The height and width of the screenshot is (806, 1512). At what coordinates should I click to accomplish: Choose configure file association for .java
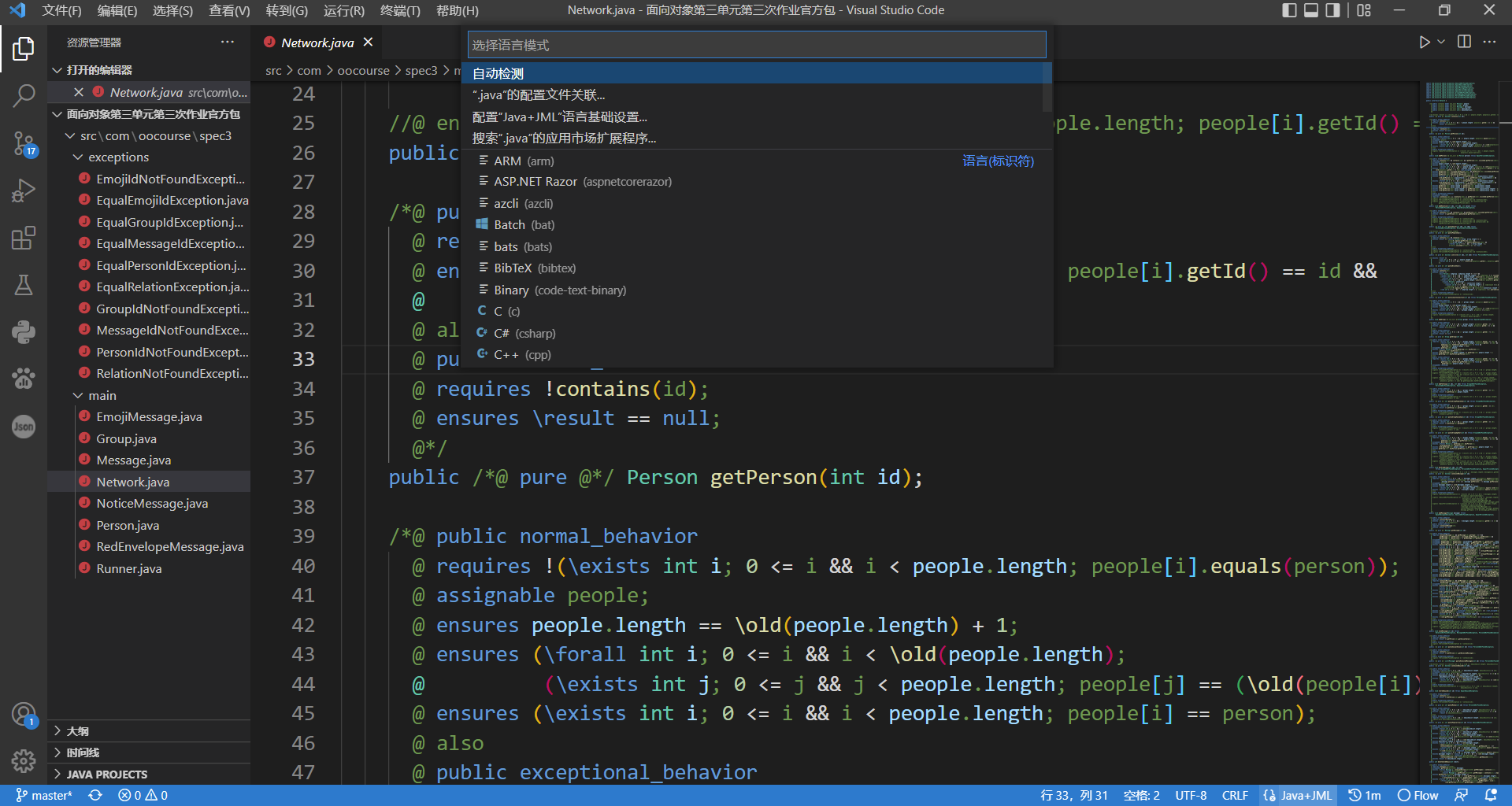pyautogui.click(x=755, y=95)
